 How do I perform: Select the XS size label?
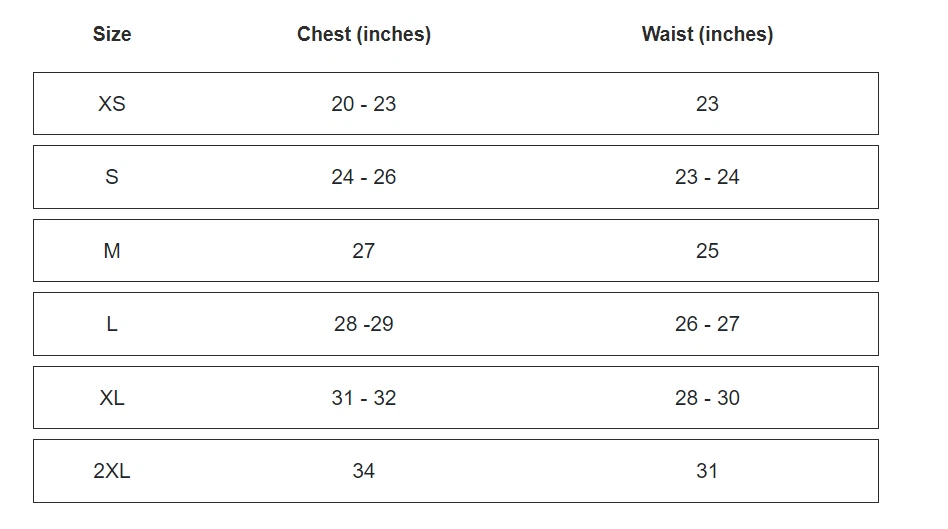112,104
